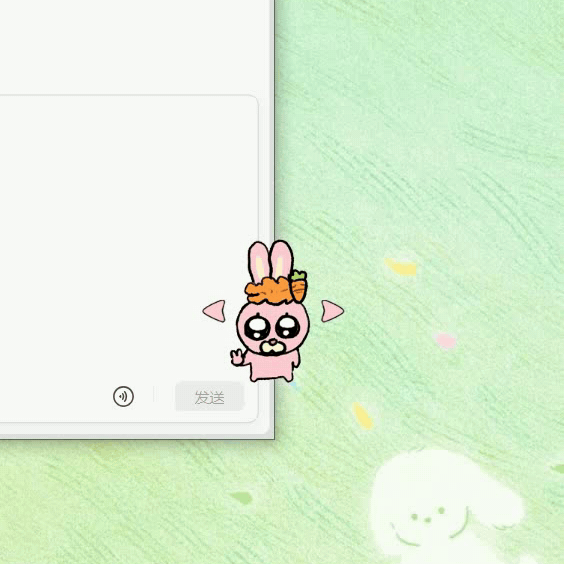Click the pink left arrow beside the bunny
This screenshot has width=564, height=564.
point(214,311)
